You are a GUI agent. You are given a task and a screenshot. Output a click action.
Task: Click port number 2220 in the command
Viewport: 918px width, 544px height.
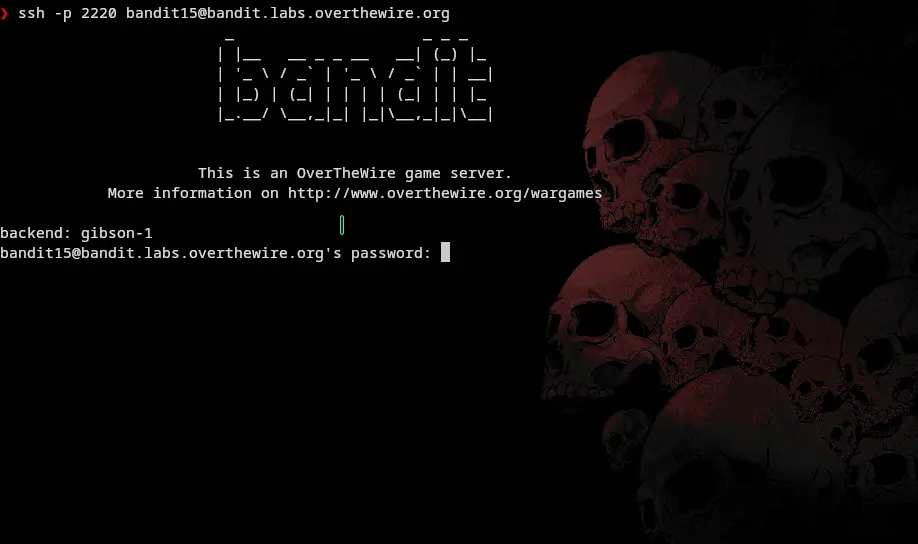coord(99,13)
